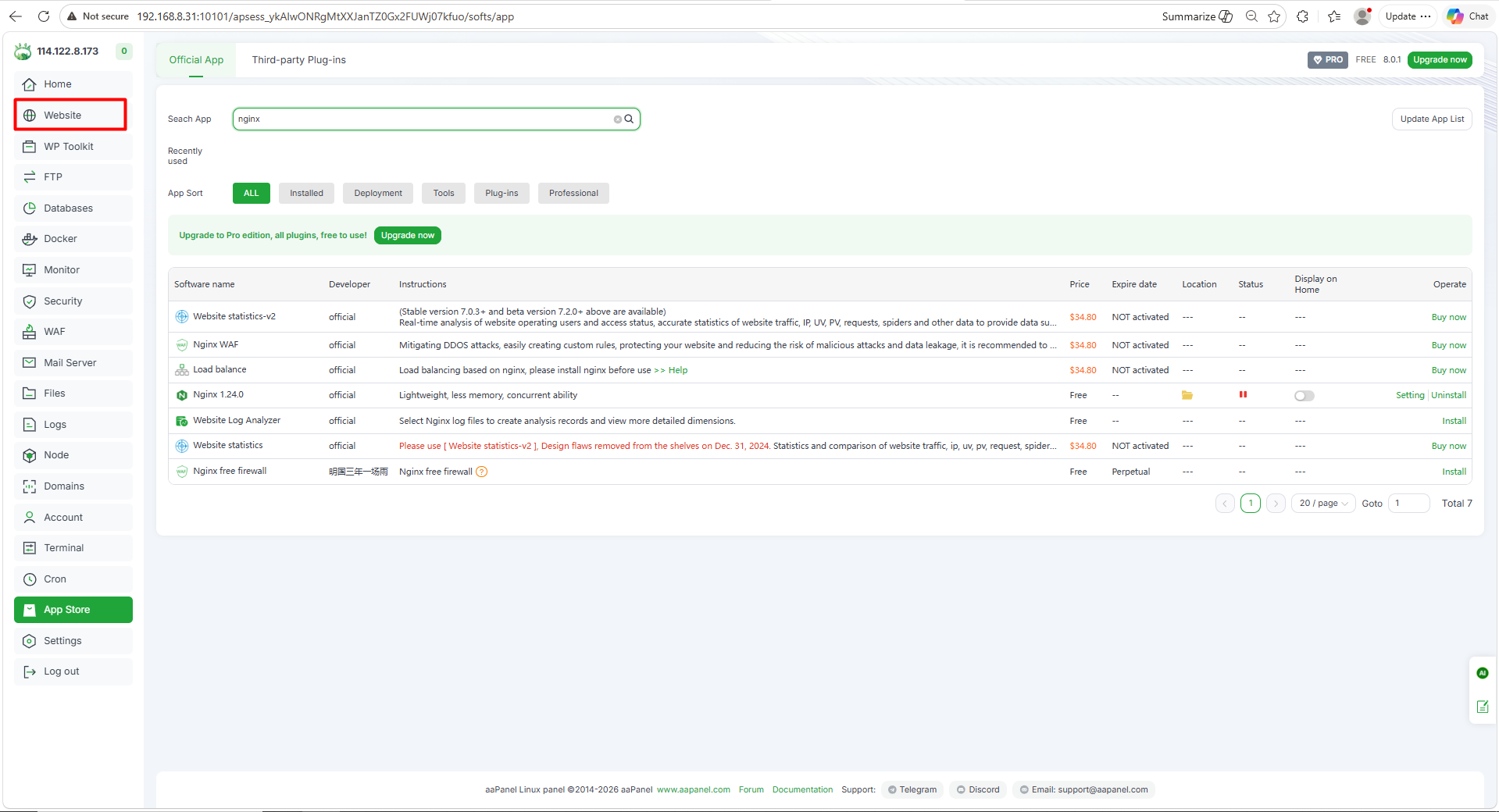
Task: Open Account section
Action: pyautogui.click(x=73, y=518)
